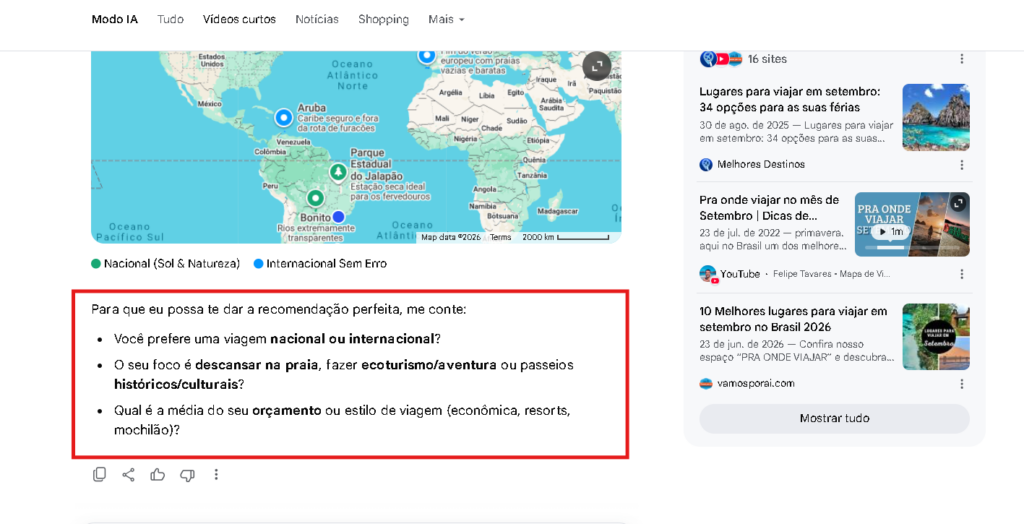
Task: Click the blue dot marker near Bonito
Action: [338, 216]
